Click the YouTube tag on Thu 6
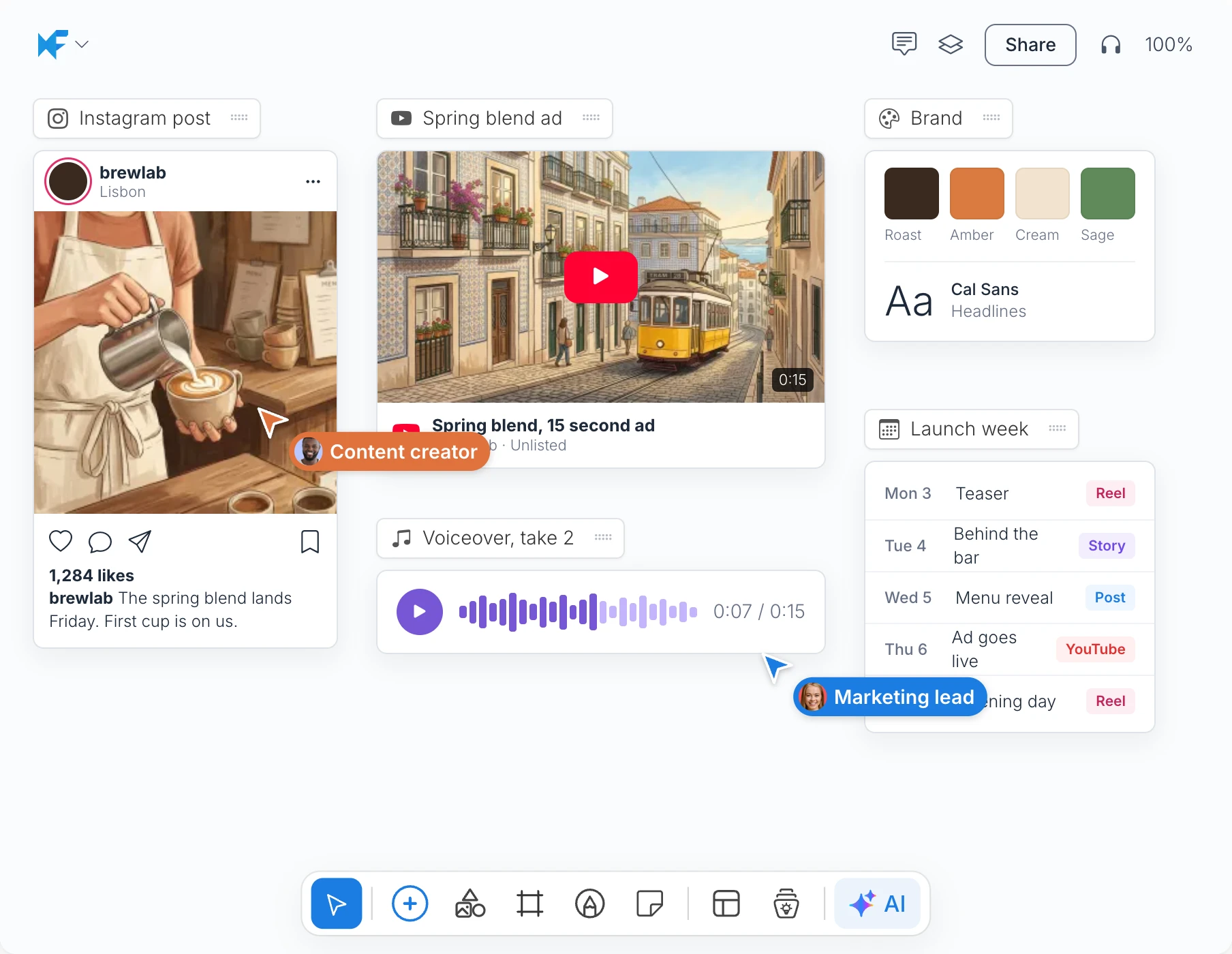 pyautogui.click(x=1095, y=649)
